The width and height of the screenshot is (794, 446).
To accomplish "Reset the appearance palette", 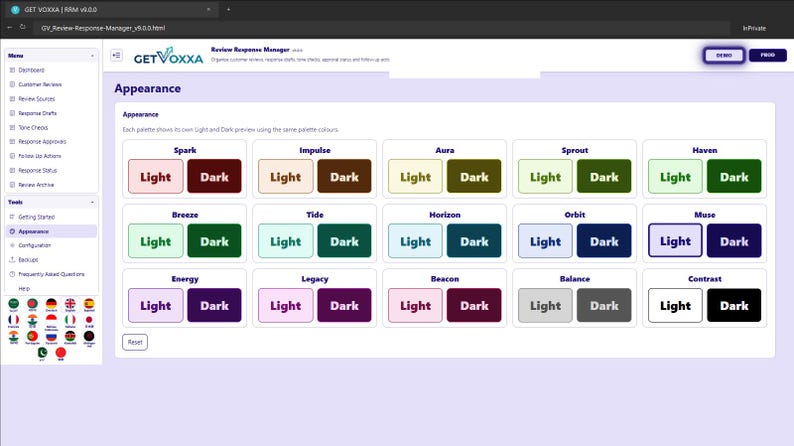I will [135, 342].
